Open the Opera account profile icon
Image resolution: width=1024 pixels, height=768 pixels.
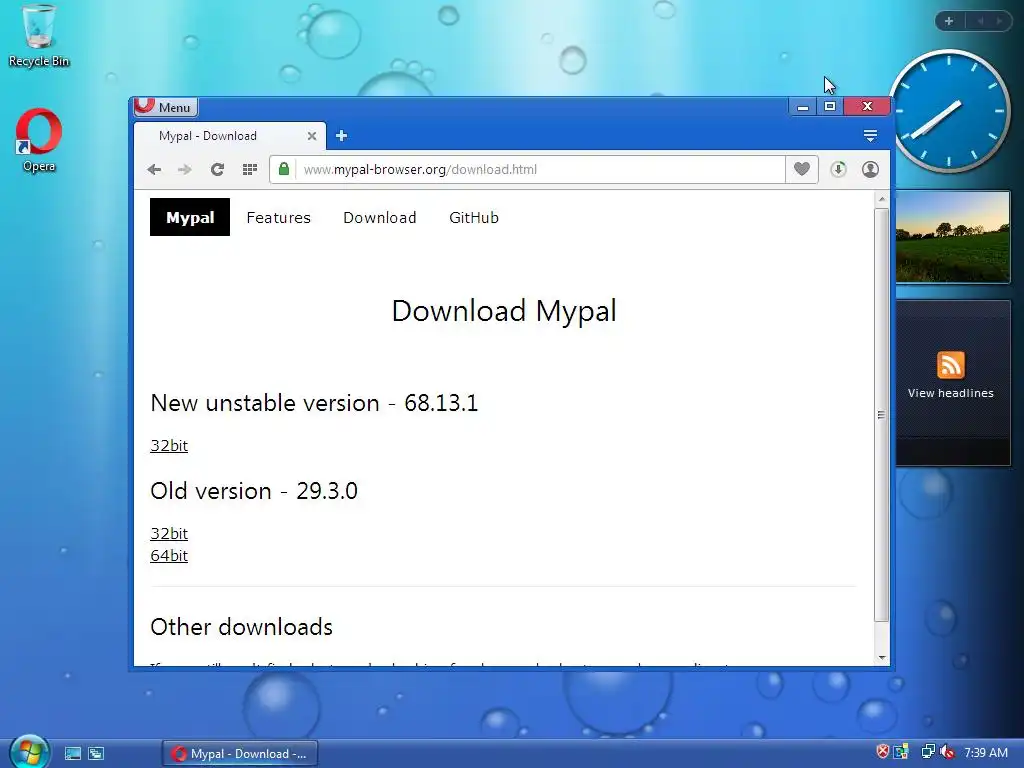(x=870, y=169)
